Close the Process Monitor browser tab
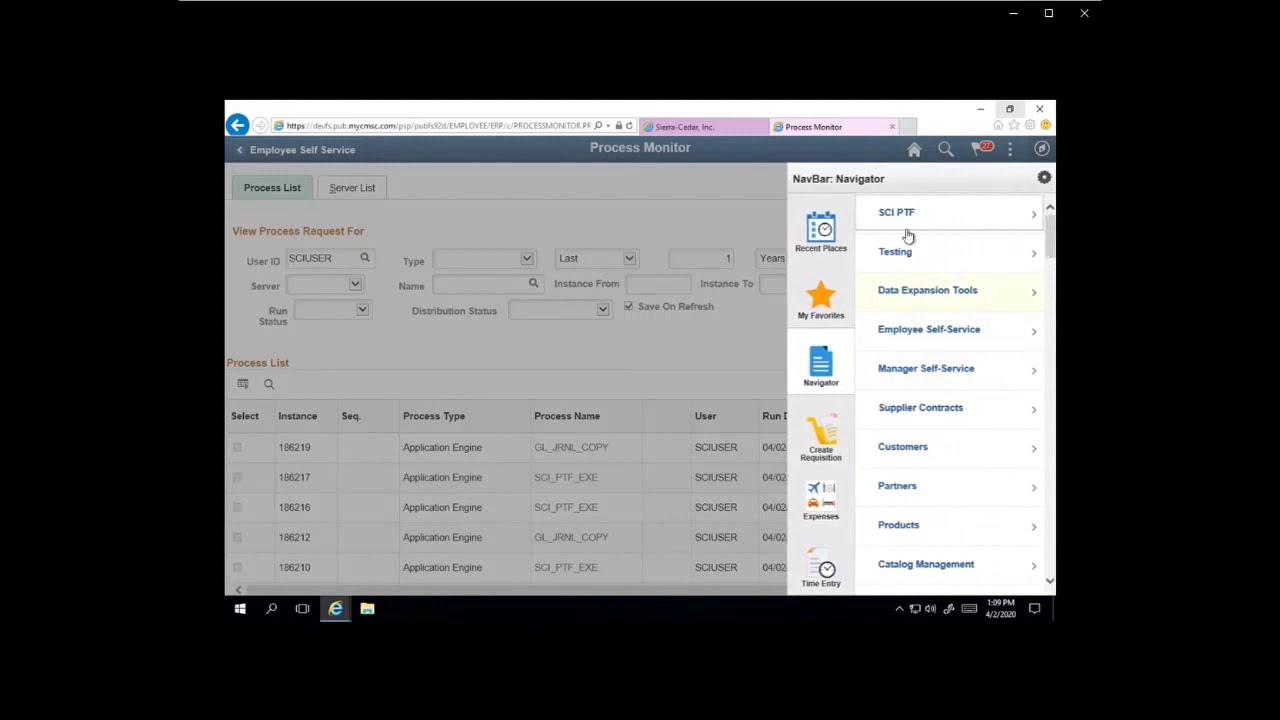 point(892,127)
